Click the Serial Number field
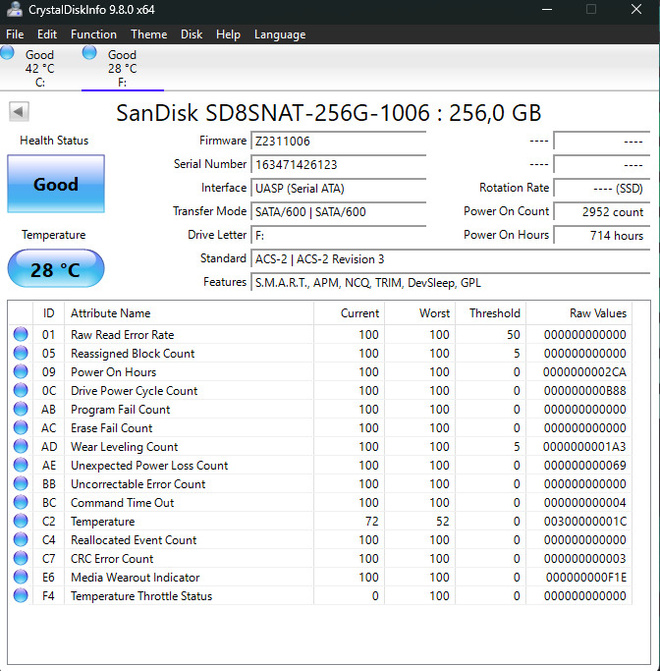Image resolution: width=660 pixels, height=671 pixels. tap(338, 164)
